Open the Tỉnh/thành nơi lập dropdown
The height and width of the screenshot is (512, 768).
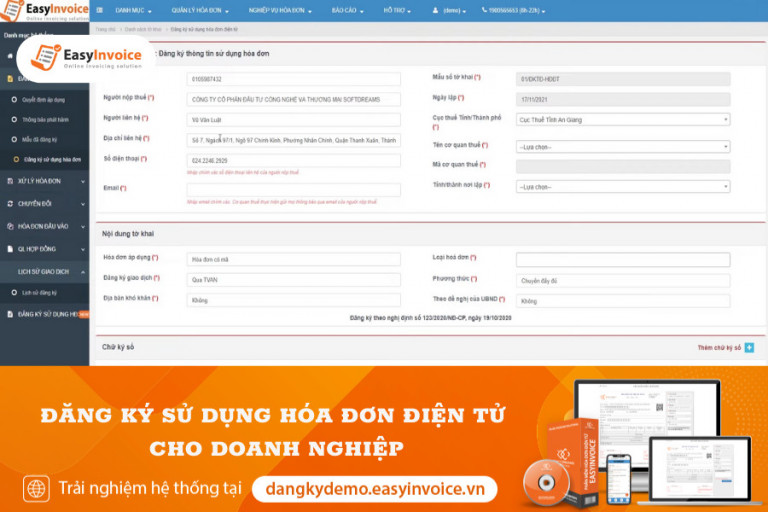coord(623,187)
